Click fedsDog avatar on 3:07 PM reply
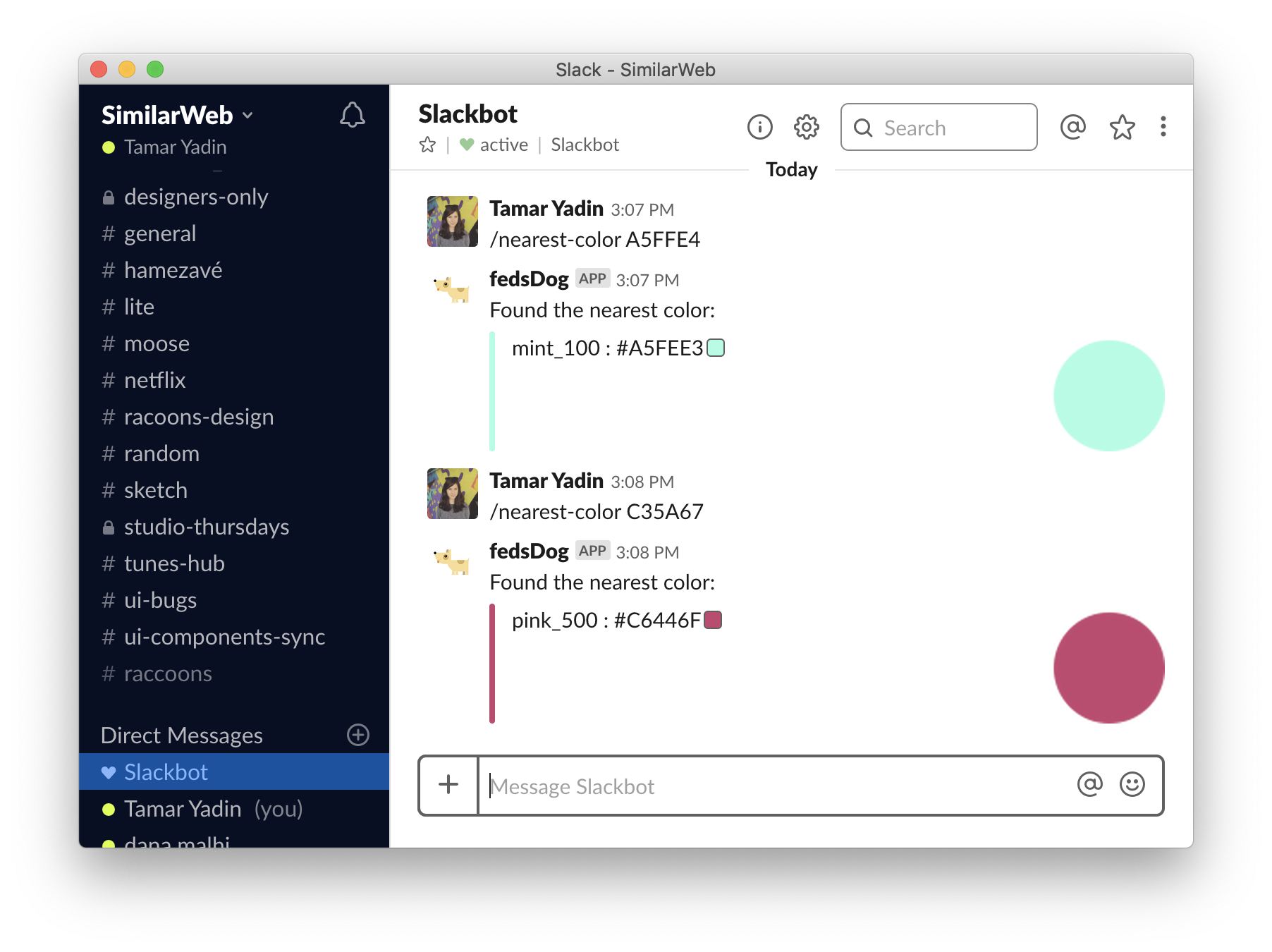The image size is (1272, 952). [x=453, y=289]
